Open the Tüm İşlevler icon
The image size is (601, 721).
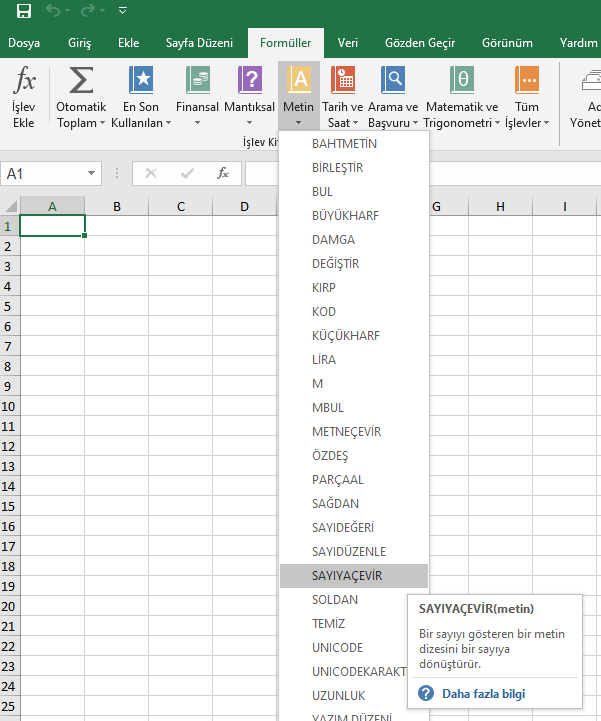(526, 82)
